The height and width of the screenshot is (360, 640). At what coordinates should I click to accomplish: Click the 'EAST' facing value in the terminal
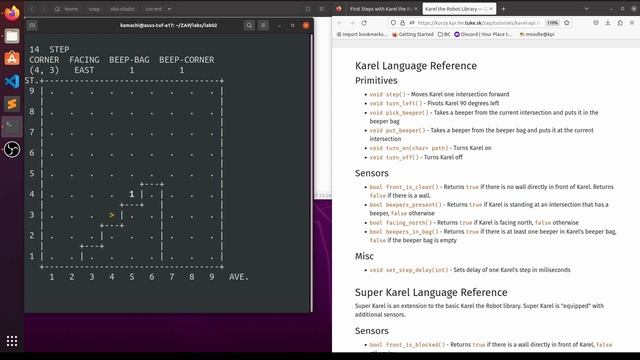pos(84,70)
